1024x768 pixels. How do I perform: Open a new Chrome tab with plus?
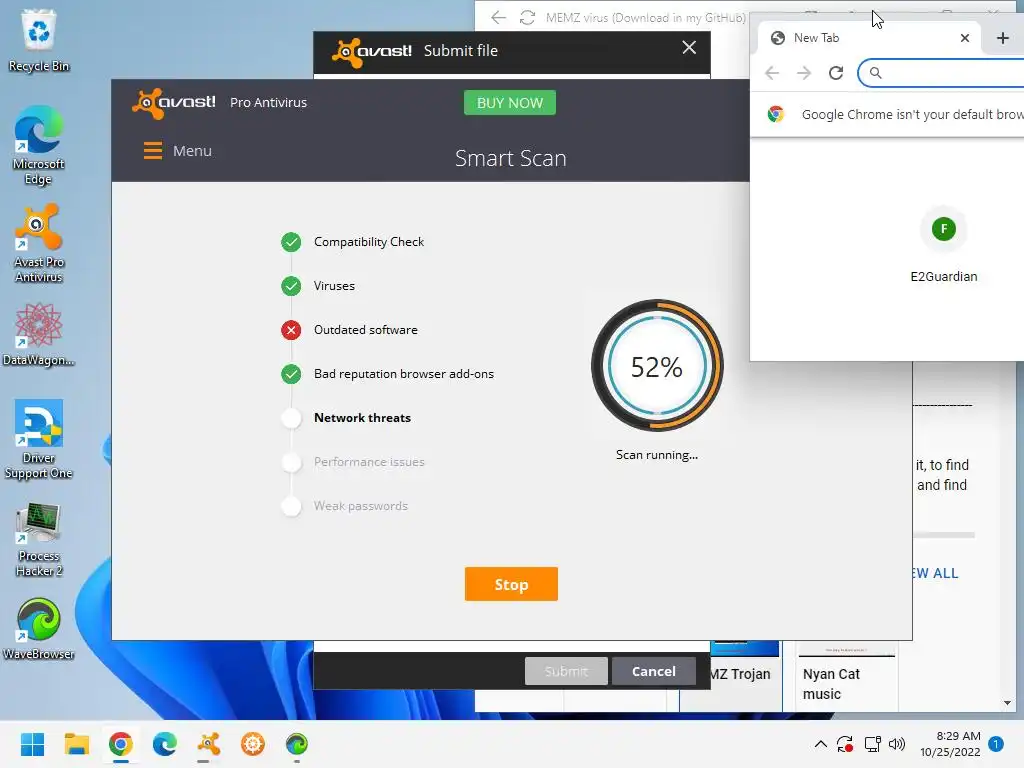click(1002, 38)
